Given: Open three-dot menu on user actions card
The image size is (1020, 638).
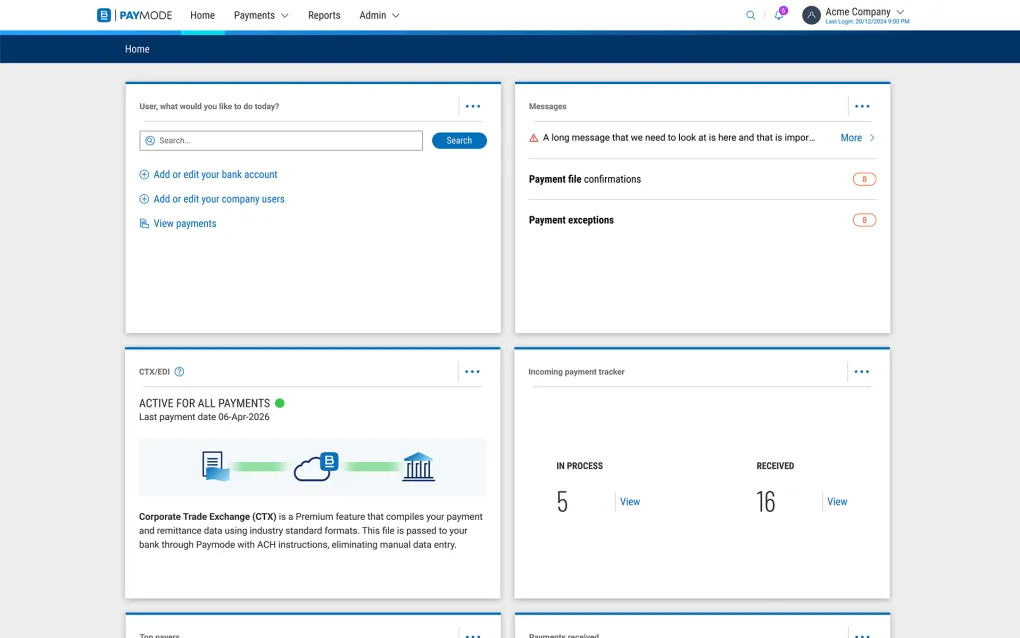Looking at the screenshot, I should (473, 106).
